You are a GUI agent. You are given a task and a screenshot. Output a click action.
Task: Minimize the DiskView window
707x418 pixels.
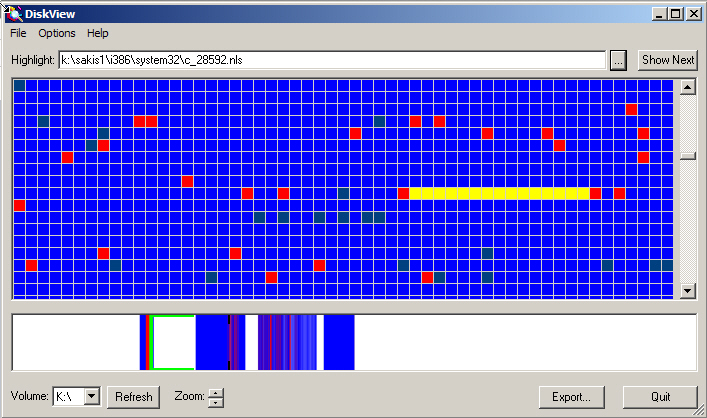point(659,14)
